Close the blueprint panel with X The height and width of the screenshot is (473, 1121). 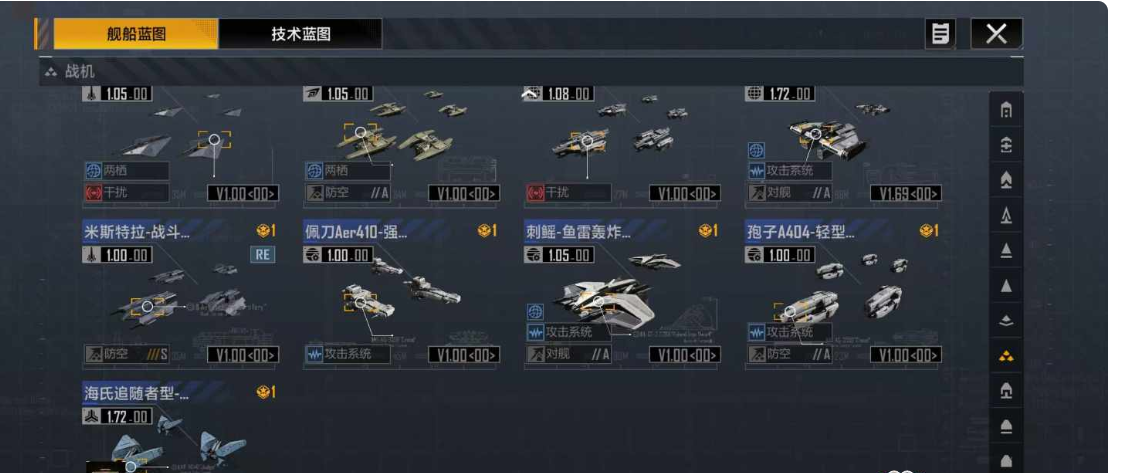[996, 34]
